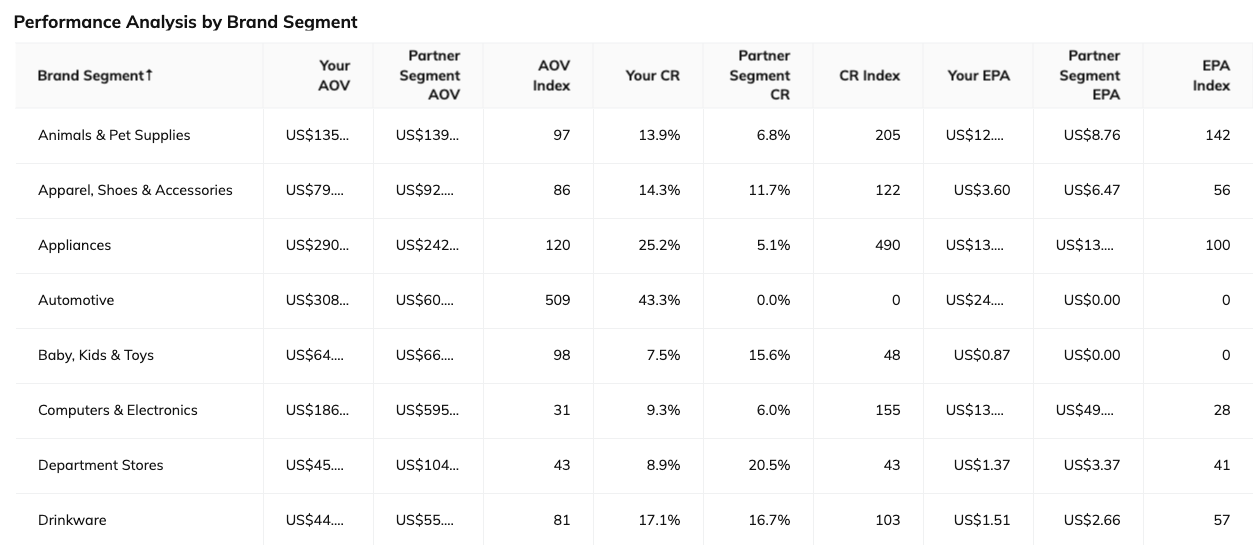
Task: Click Appliances CR Index value 490
Action: [887, 245]
